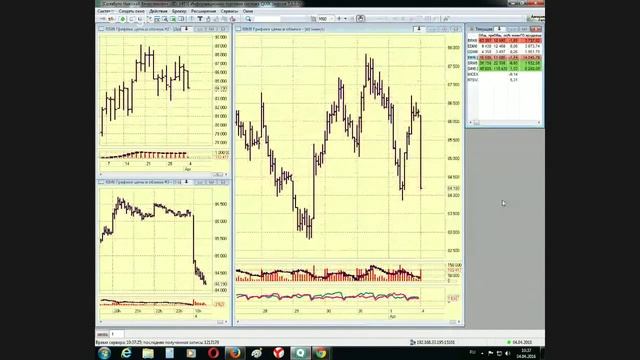This screenshot has width=640, height=360.
Task: Click the main chart scrollbar right arrow
Action: point(459,322)
